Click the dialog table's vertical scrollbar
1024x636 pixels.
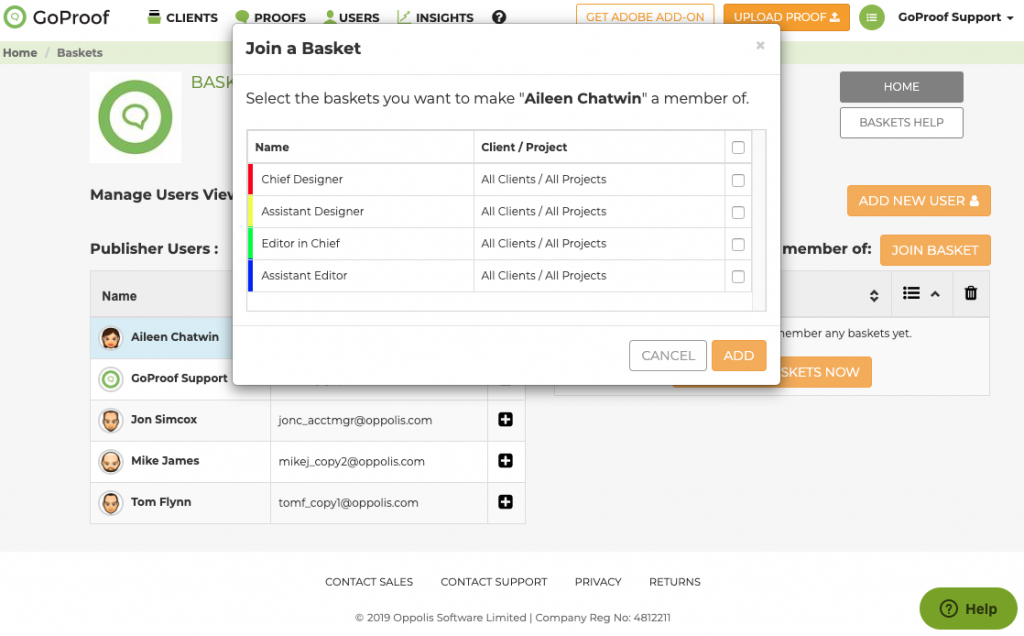coord(759,220)
